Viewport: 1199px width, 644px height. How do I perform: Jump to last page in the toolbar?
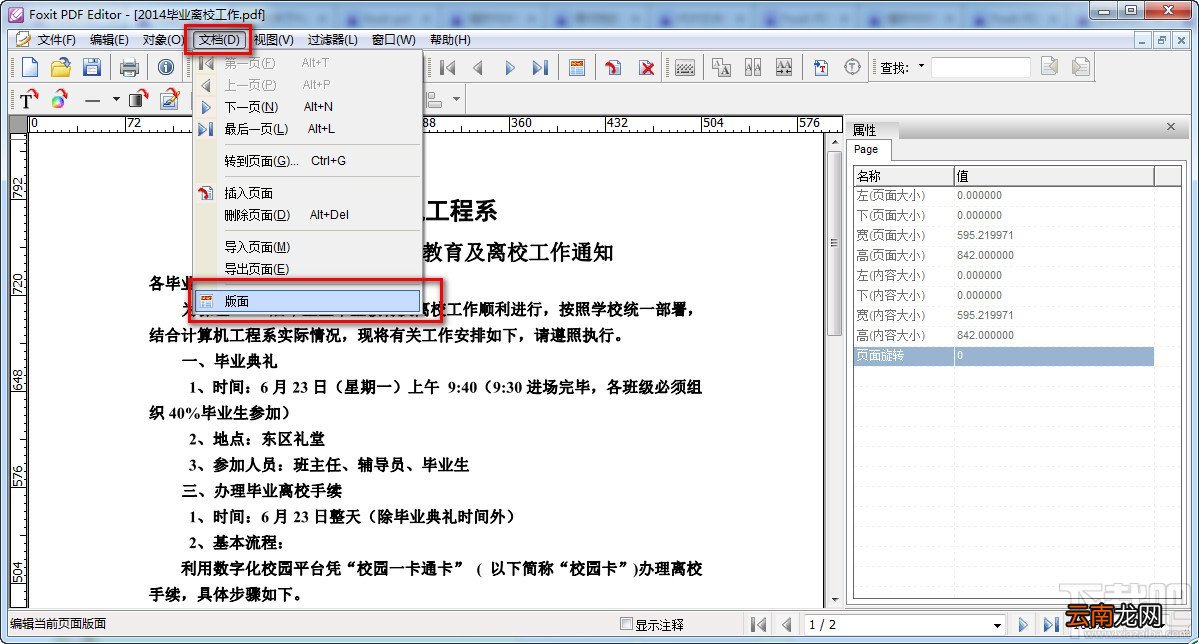click(541, 68)
